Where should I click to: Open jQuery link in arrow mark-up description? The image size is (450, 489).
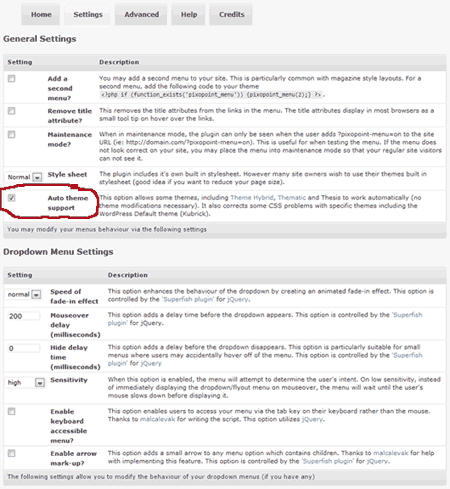pyautogui.click(x=377, y=461)
